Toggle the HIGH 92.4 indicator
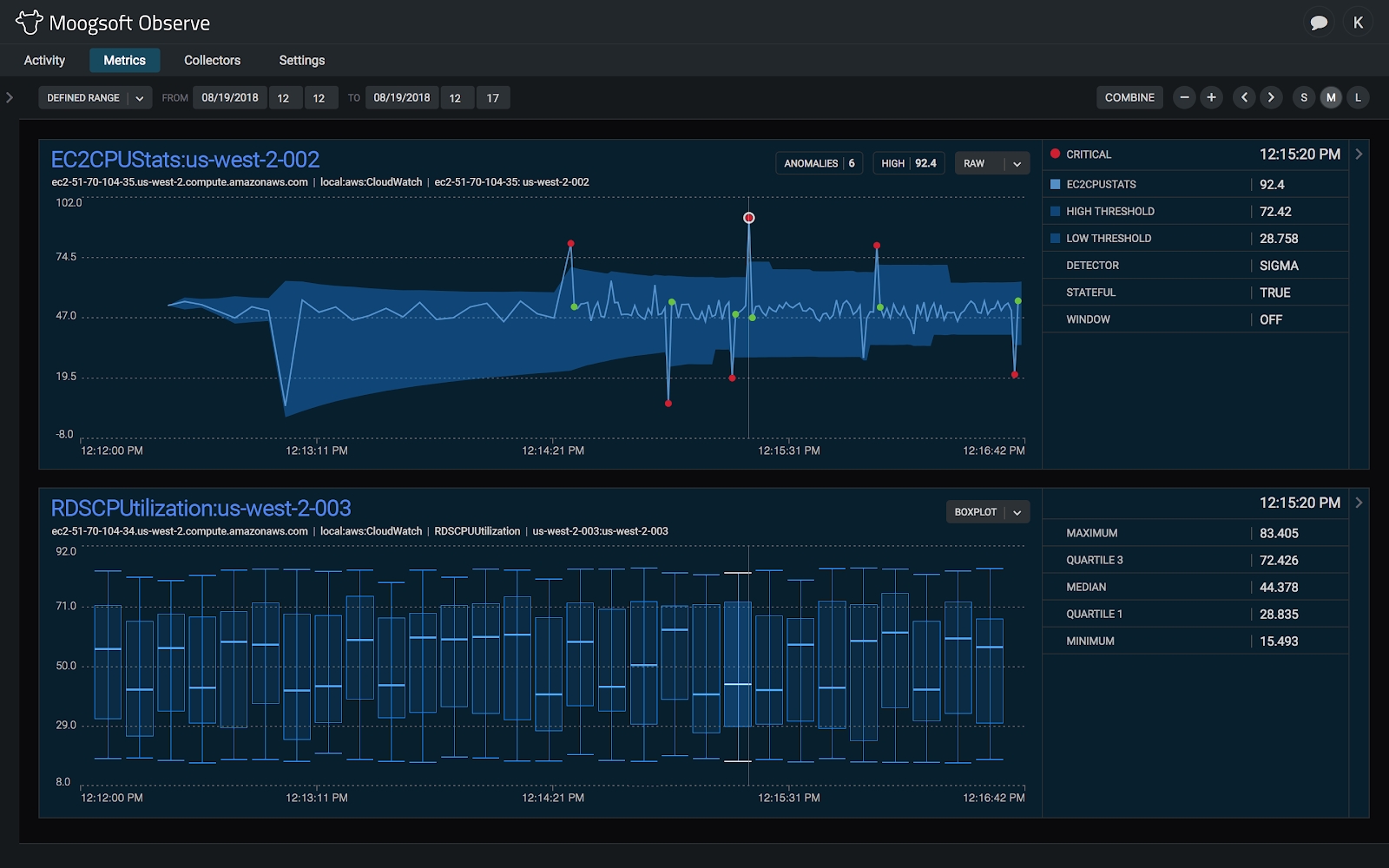Image resolution: width=1389 pixels, height=868 pixels. [908, 162]
